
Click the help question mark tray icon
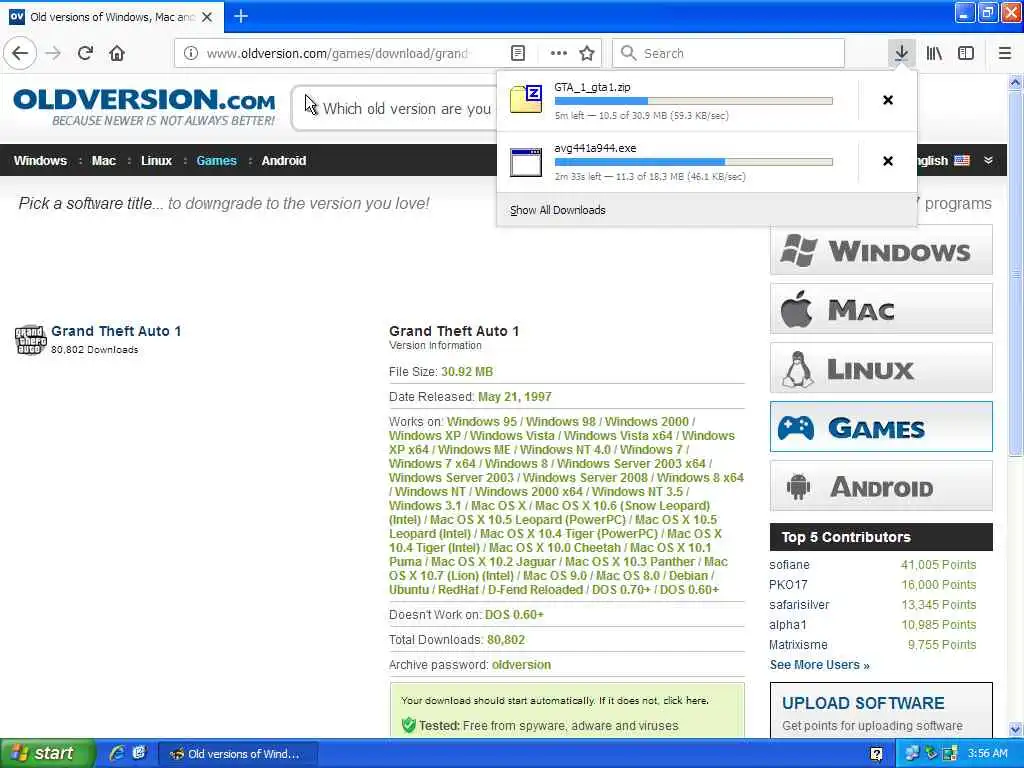[x=876, y=754]
